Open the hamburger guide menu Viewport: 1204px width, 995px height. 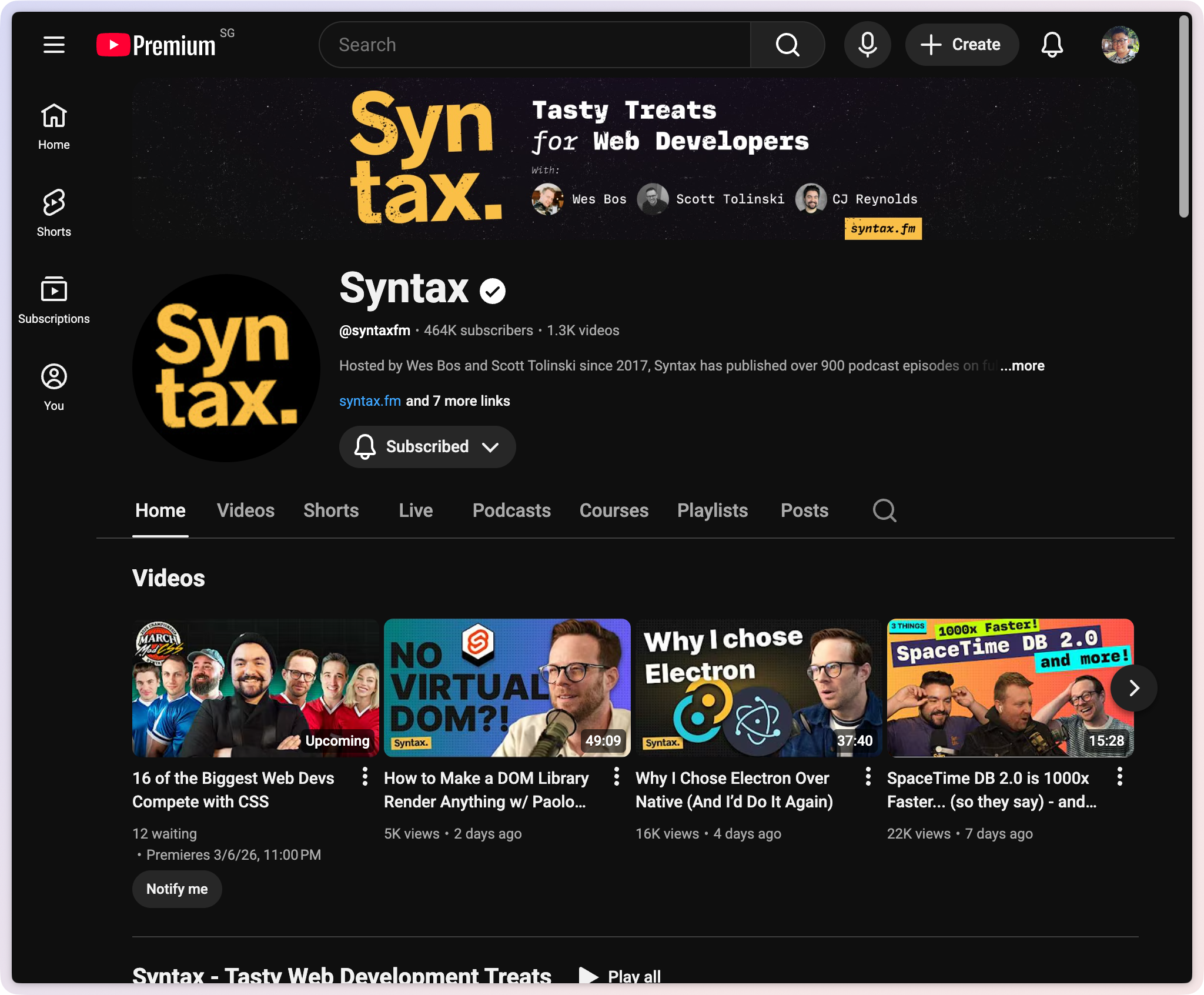tap(53, 45)
